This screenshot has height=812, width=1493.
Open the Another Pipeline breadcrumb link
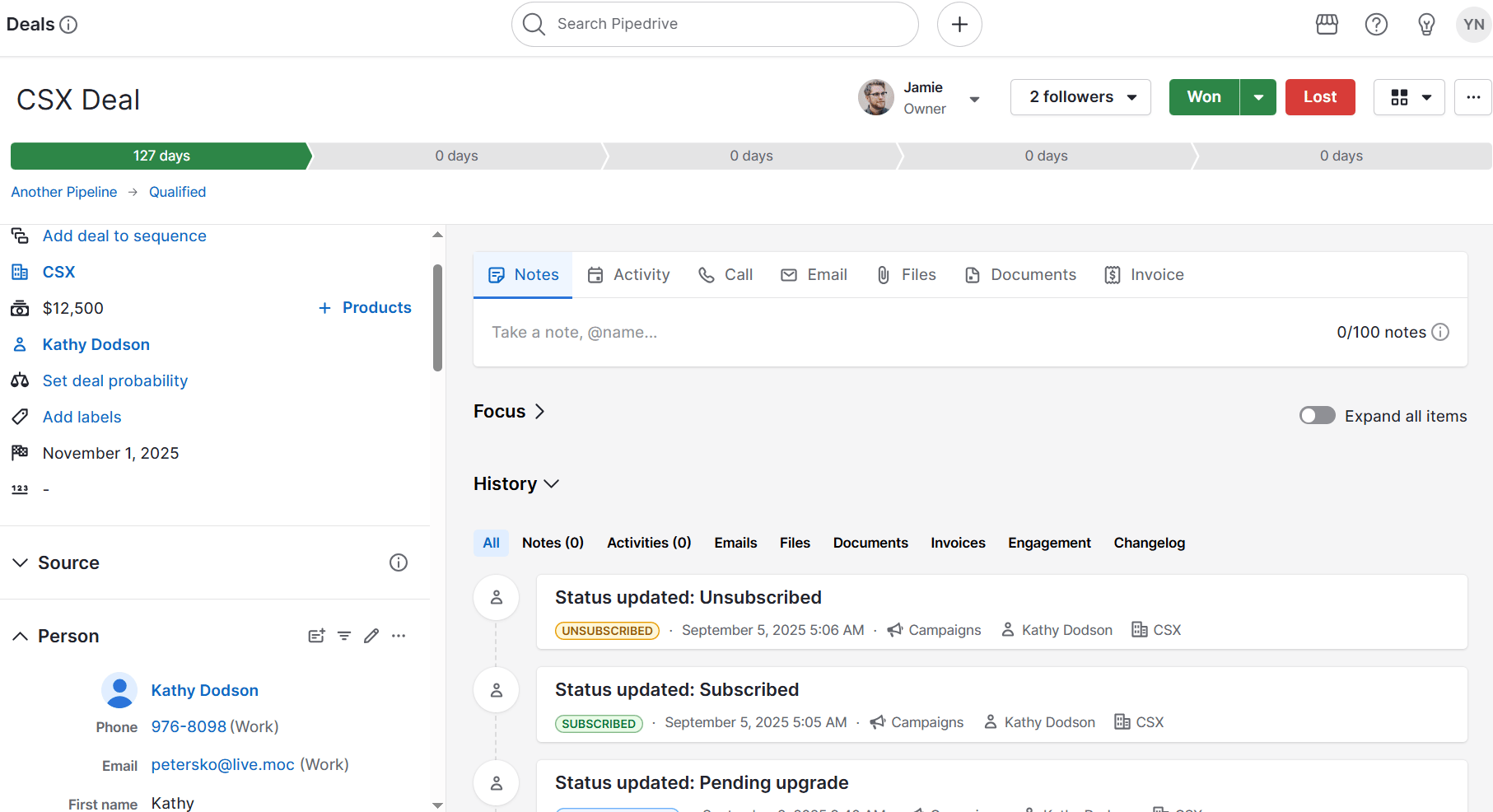click(63, 191)
